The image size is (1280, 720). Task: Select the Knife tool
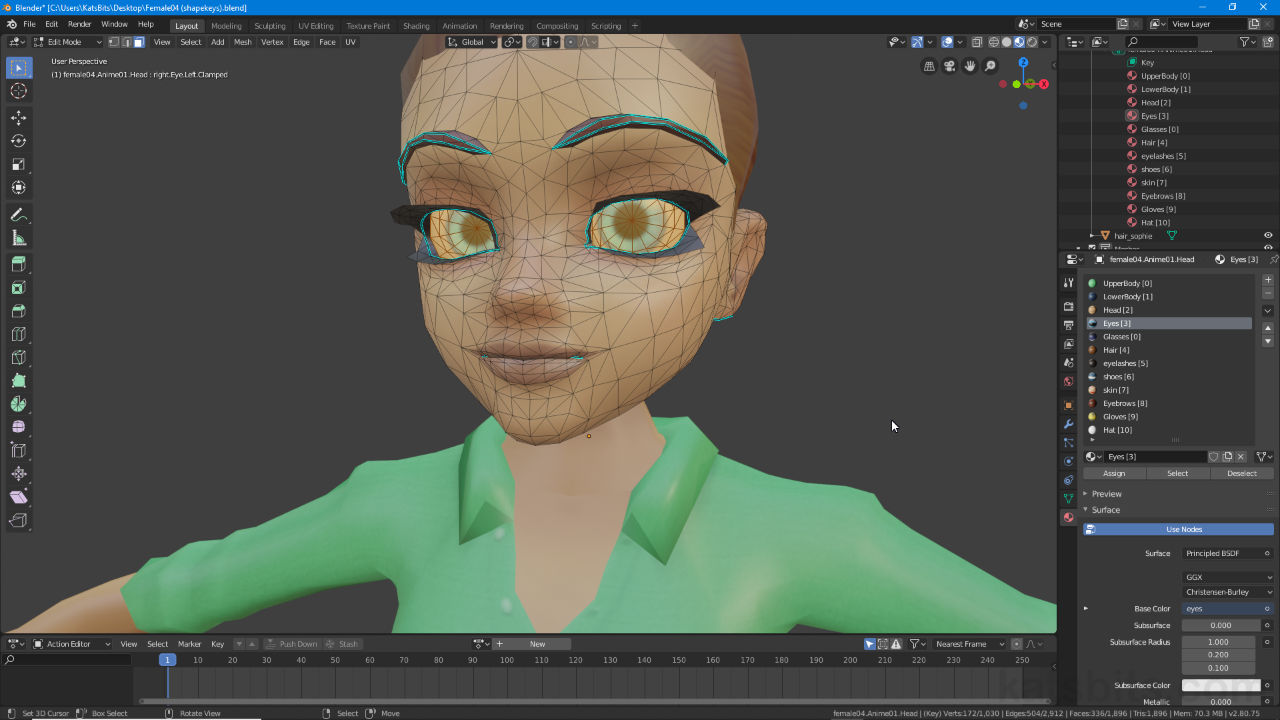point(18,358)
